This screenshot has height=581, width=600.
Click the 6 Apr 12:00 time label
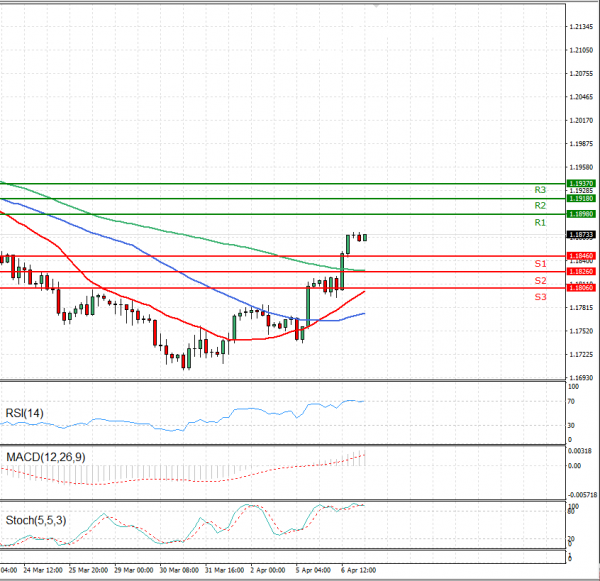[359, 570]
